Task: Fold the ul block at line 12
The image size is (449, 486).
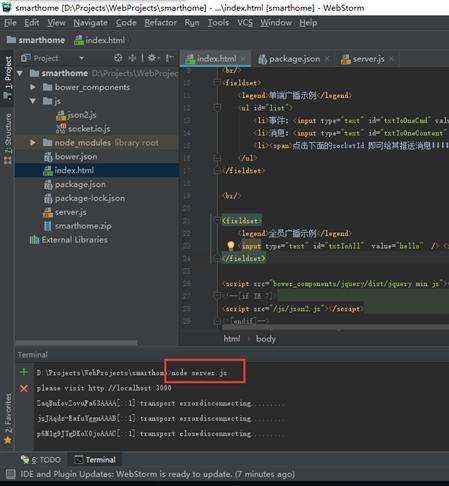Action: pyautogui.click(x=217, y=107)
